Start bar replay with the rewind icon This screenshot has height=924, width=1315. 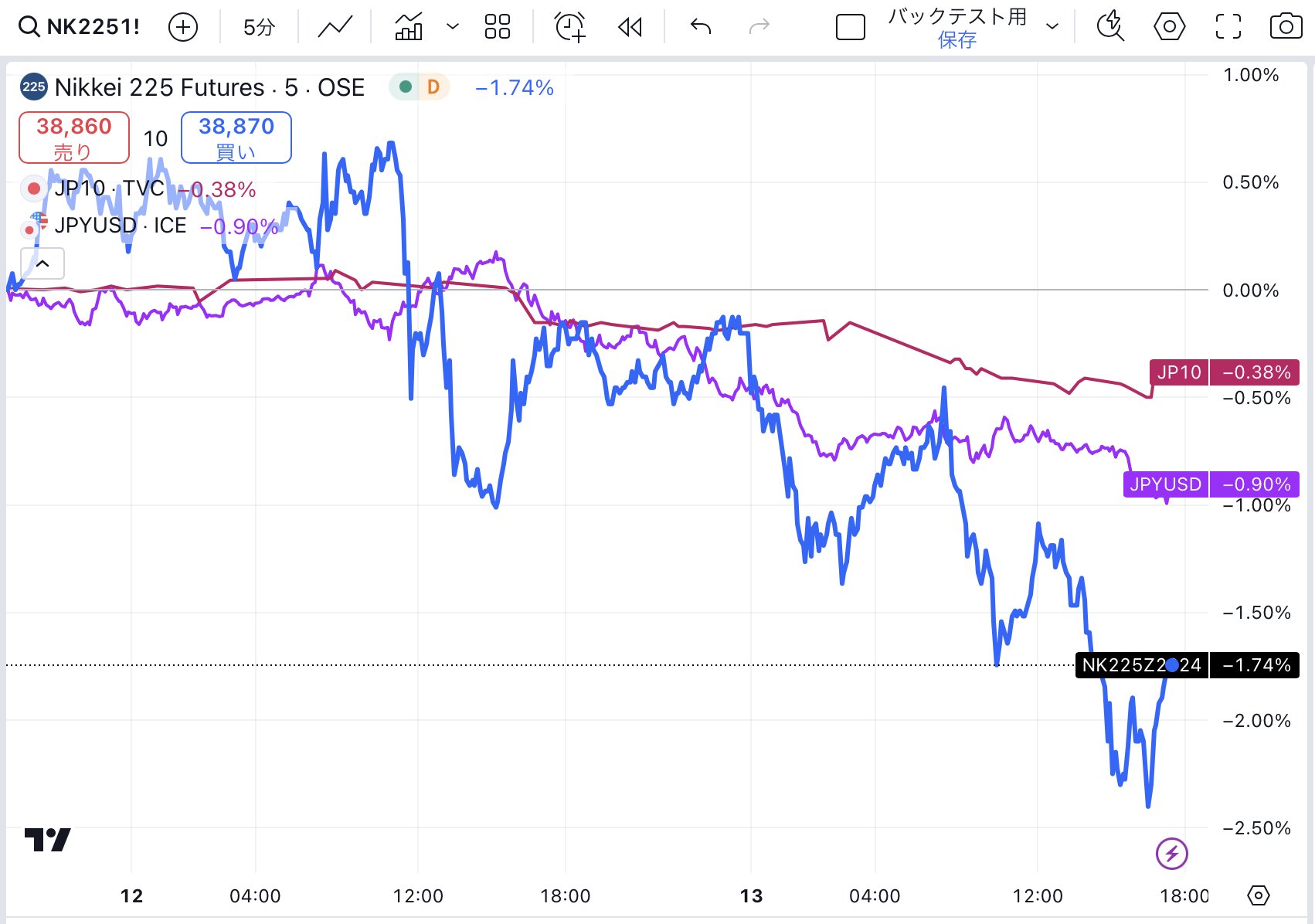(630, 28)
